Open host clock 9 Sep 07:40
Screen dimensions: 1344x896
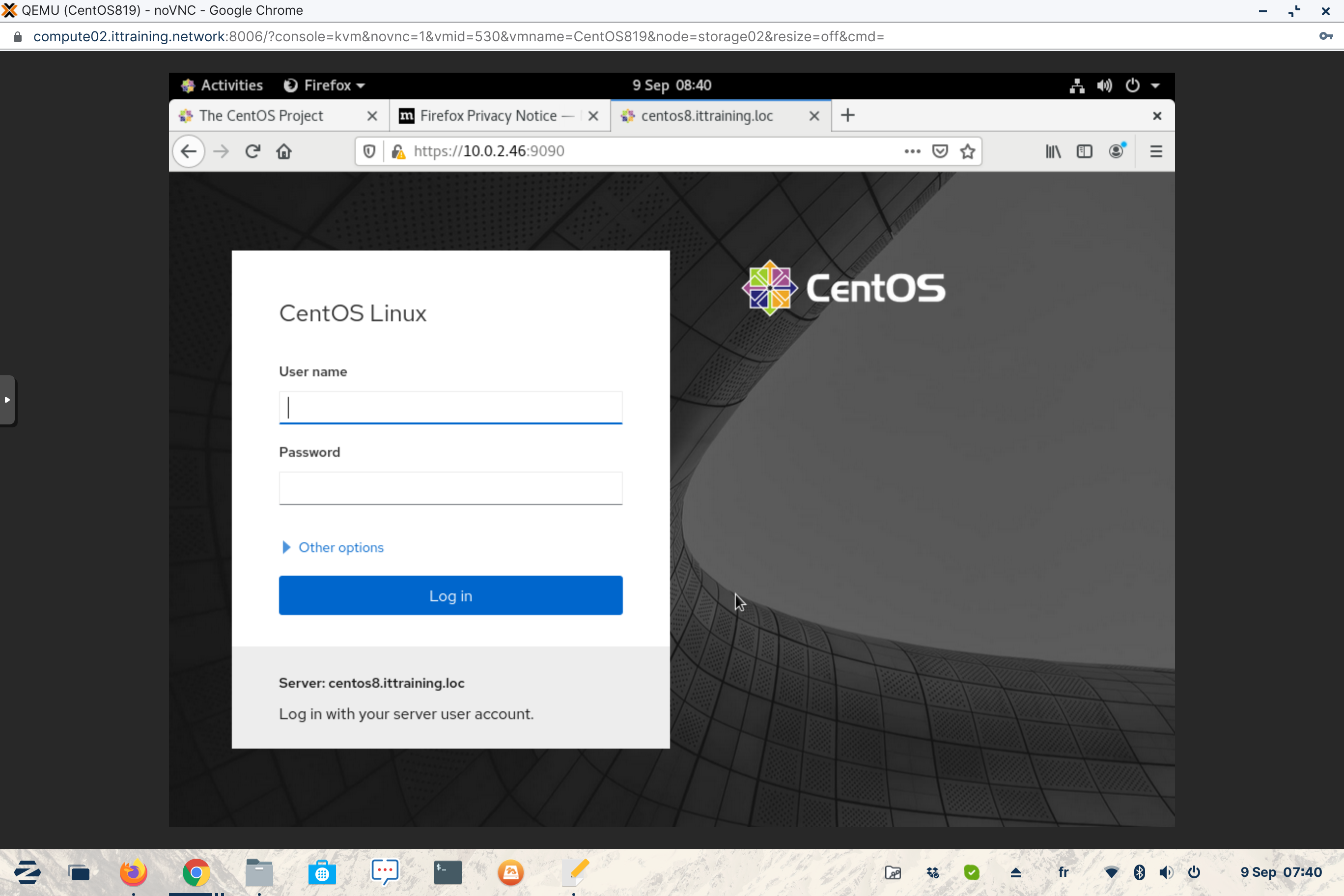pyautogui.click(x=1281, y=872)
